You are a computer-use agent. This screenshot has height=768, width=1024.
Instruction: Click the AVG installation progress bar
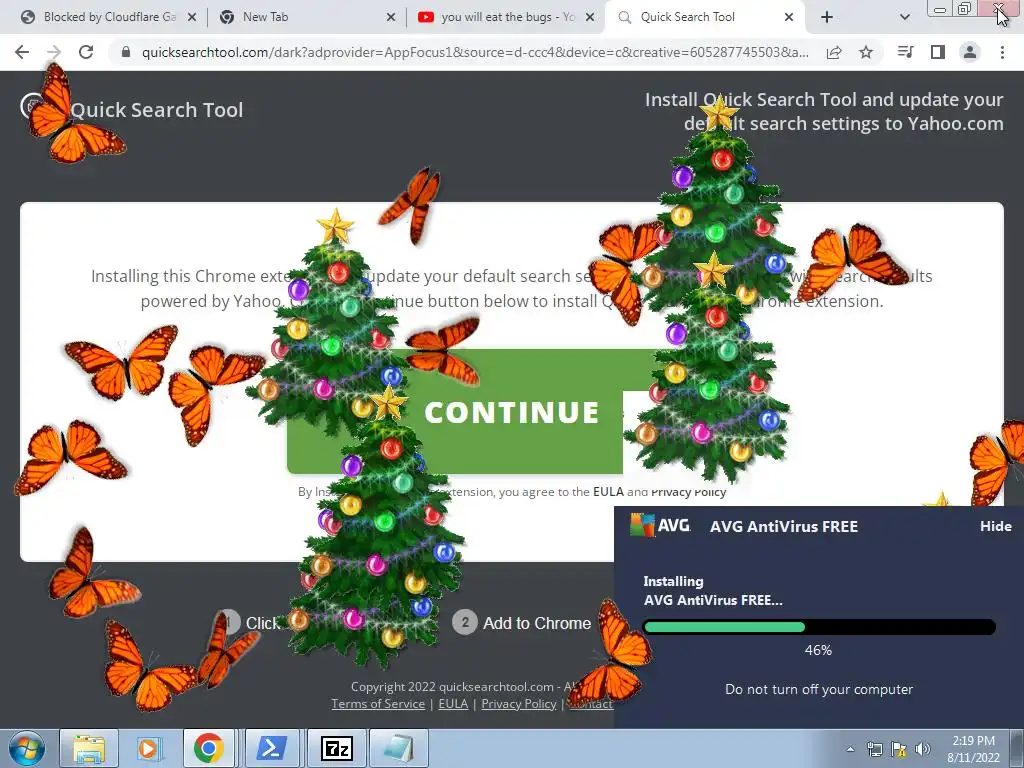820,628
